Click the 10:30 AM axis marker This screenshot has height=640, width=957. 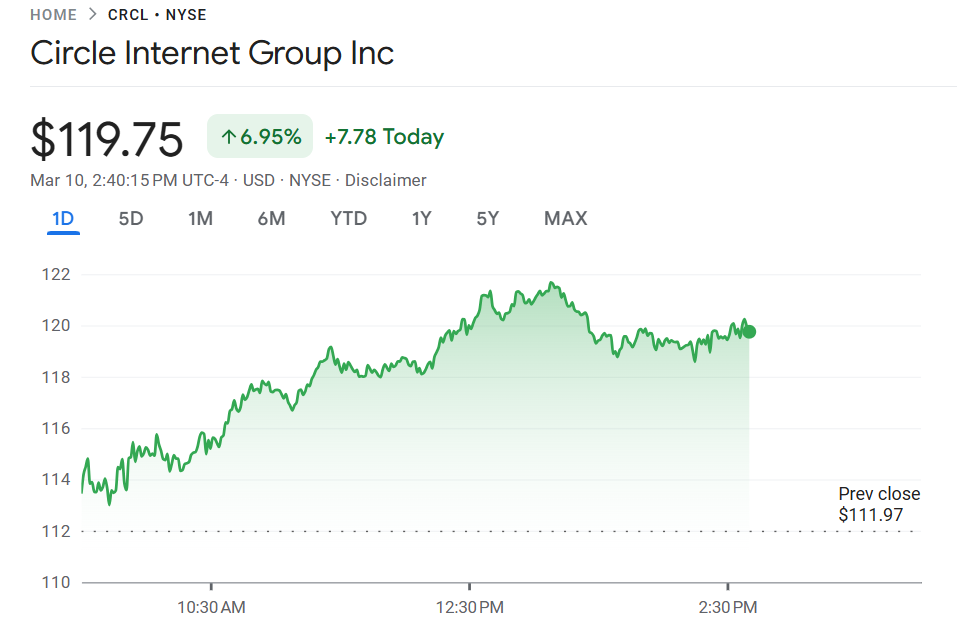(211, 607)
